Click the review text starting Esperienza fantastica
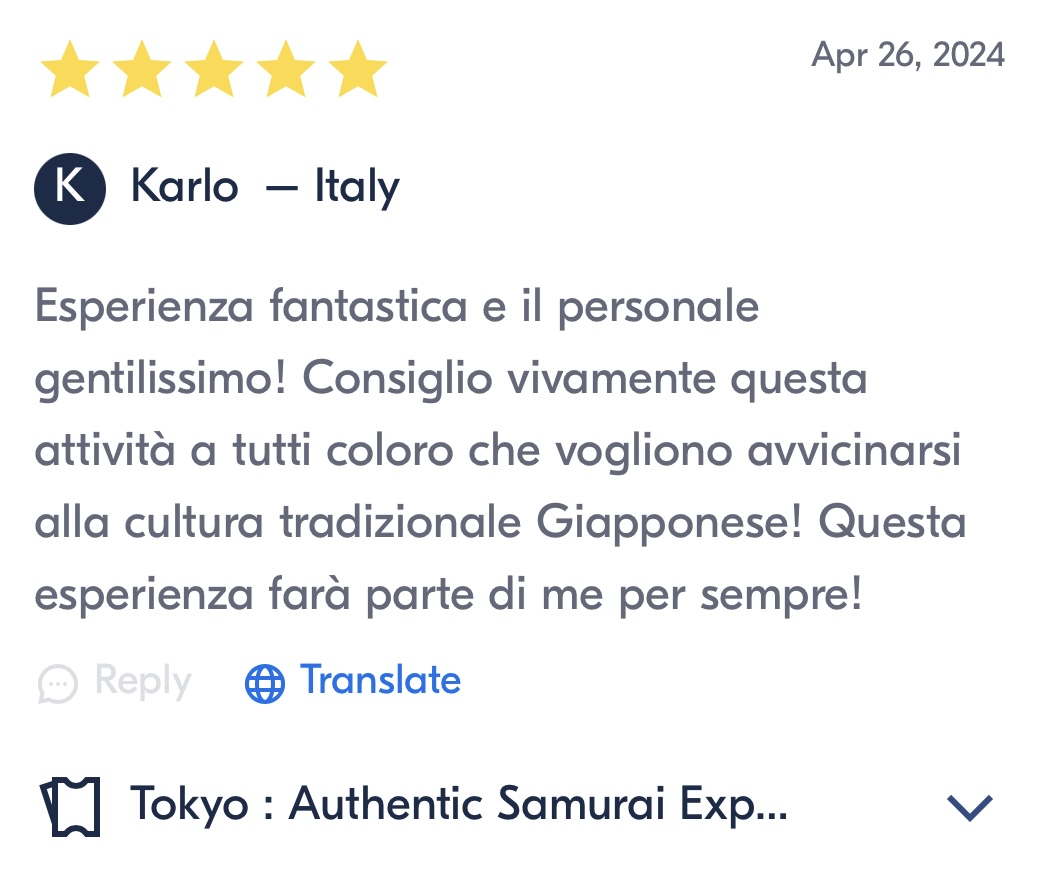The height and width of the screenshot is (869, 1044). [500, 450]
